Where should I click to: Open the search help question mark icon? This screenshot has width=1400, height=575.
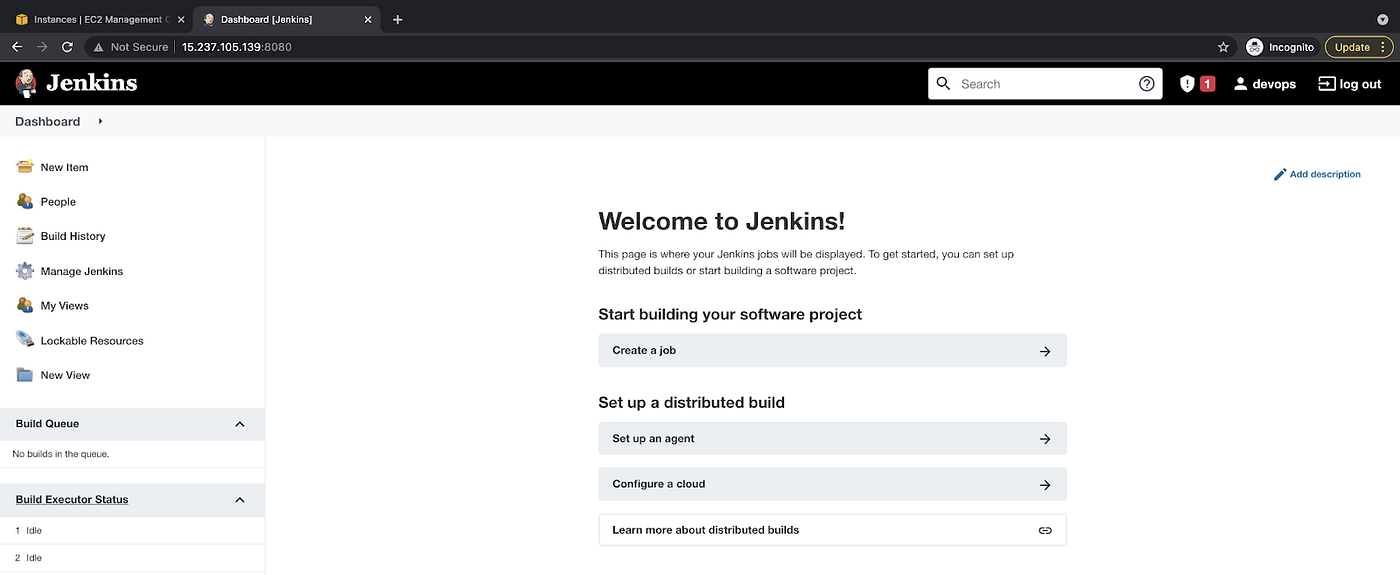coord(1147,84)
